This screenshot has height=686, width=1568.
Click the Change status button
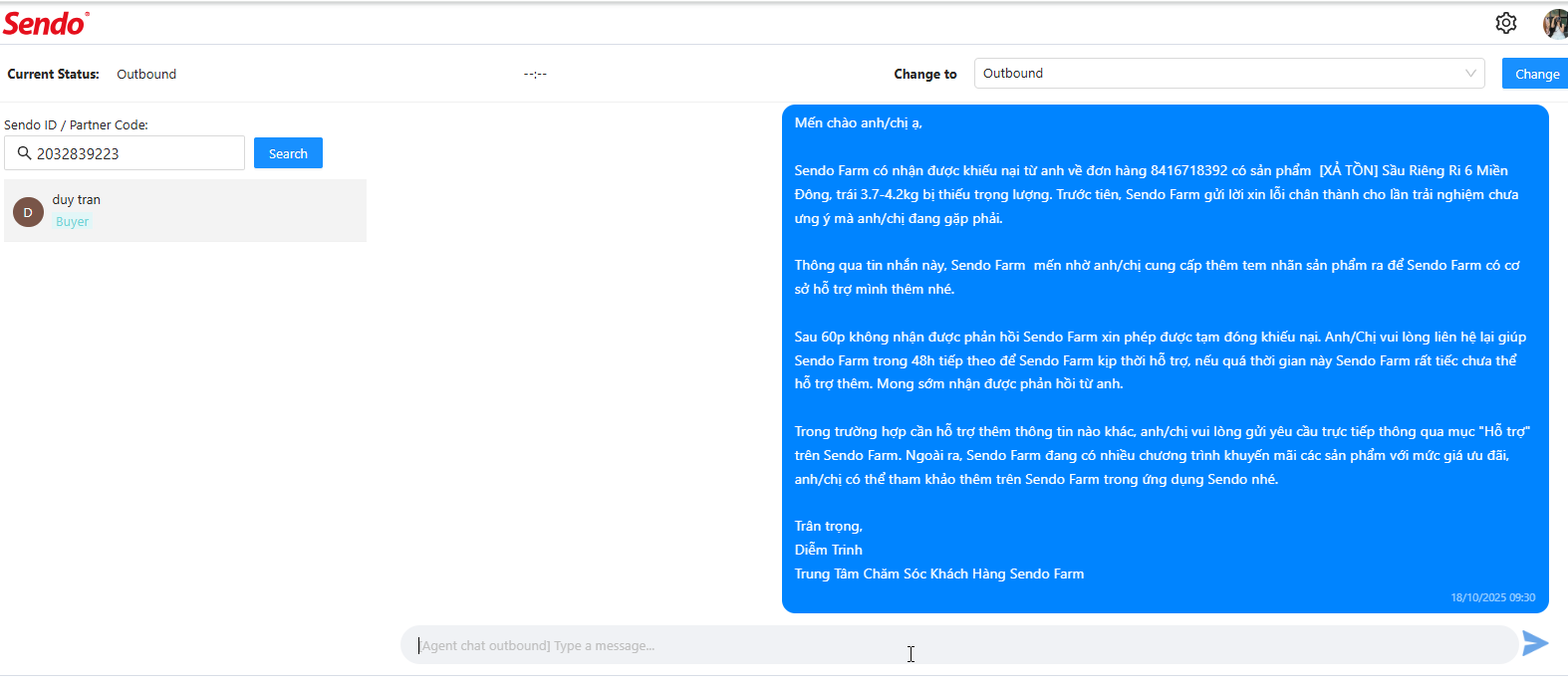click(1536, 74)
